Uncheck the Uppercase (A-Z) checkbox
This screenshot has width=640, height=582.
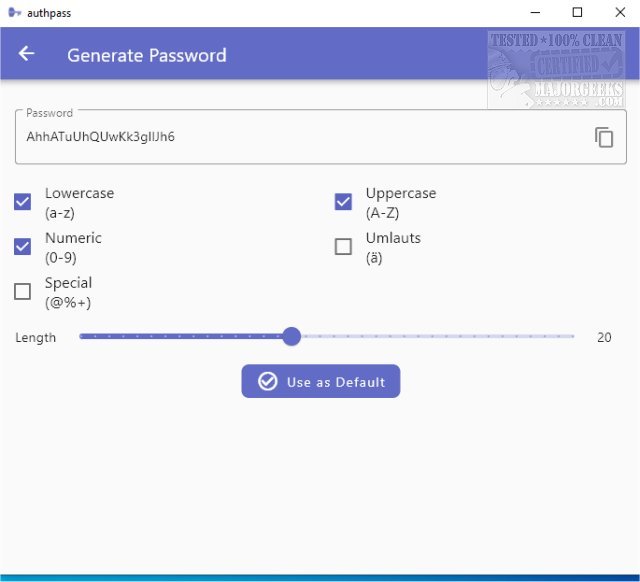click(343, 202)
